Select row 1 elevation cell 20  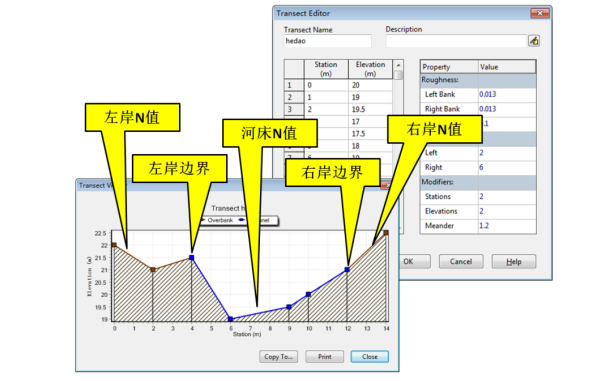click(x=370, y=85)
